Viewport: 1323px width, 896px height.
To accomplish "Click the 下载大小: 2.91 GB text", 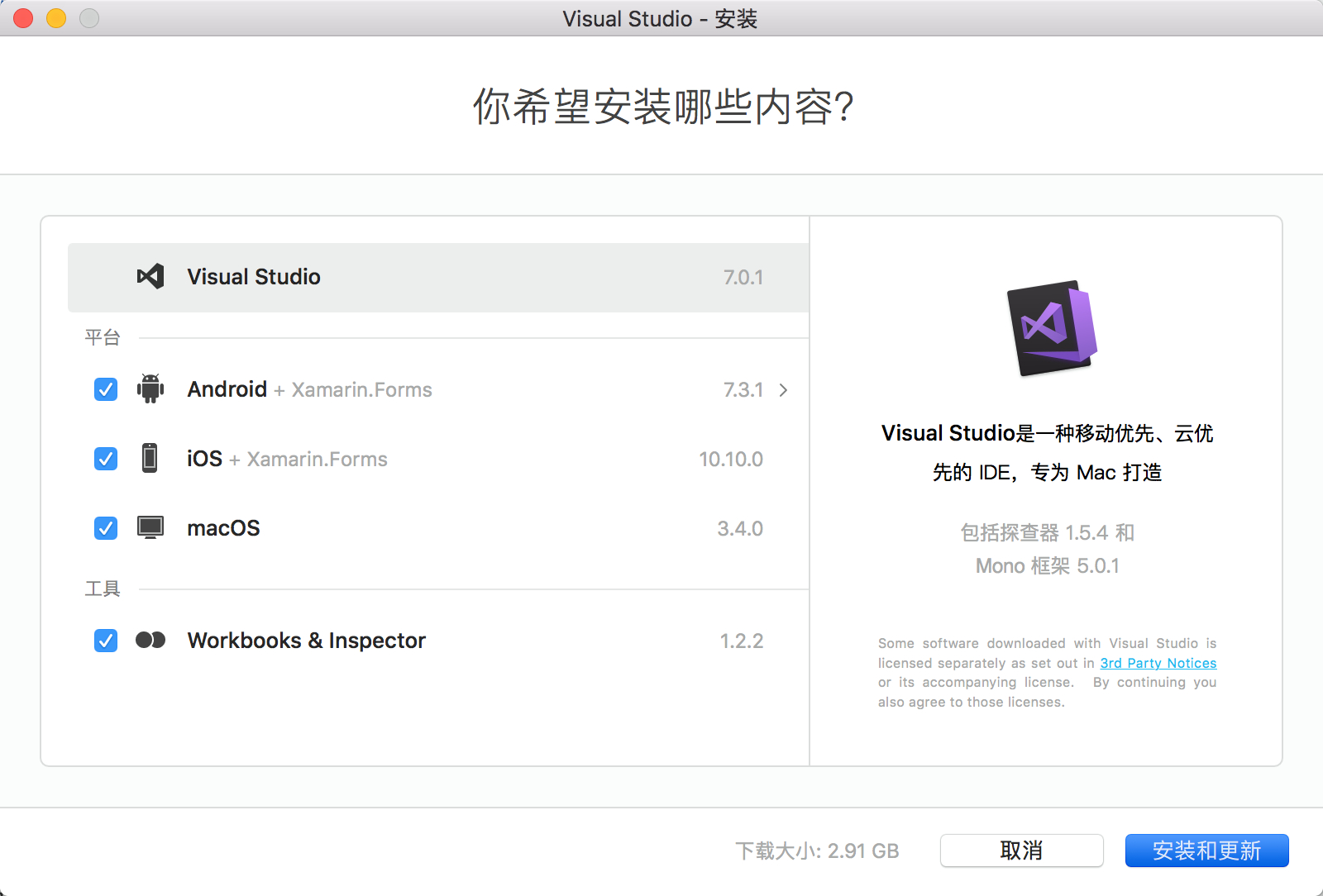I will (817, 851).
